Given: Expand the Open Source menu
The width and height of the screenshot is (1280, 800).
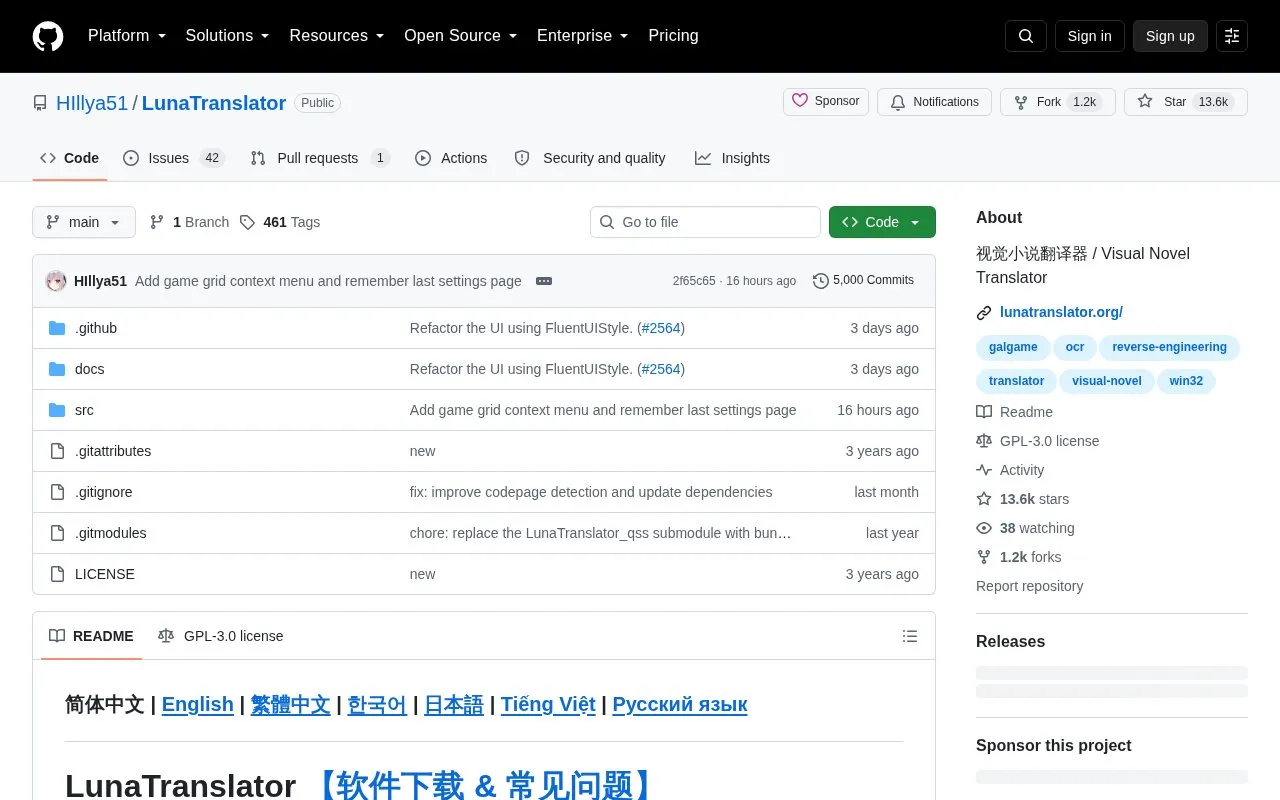Looking at the screenshot, I should pos(461,36).
